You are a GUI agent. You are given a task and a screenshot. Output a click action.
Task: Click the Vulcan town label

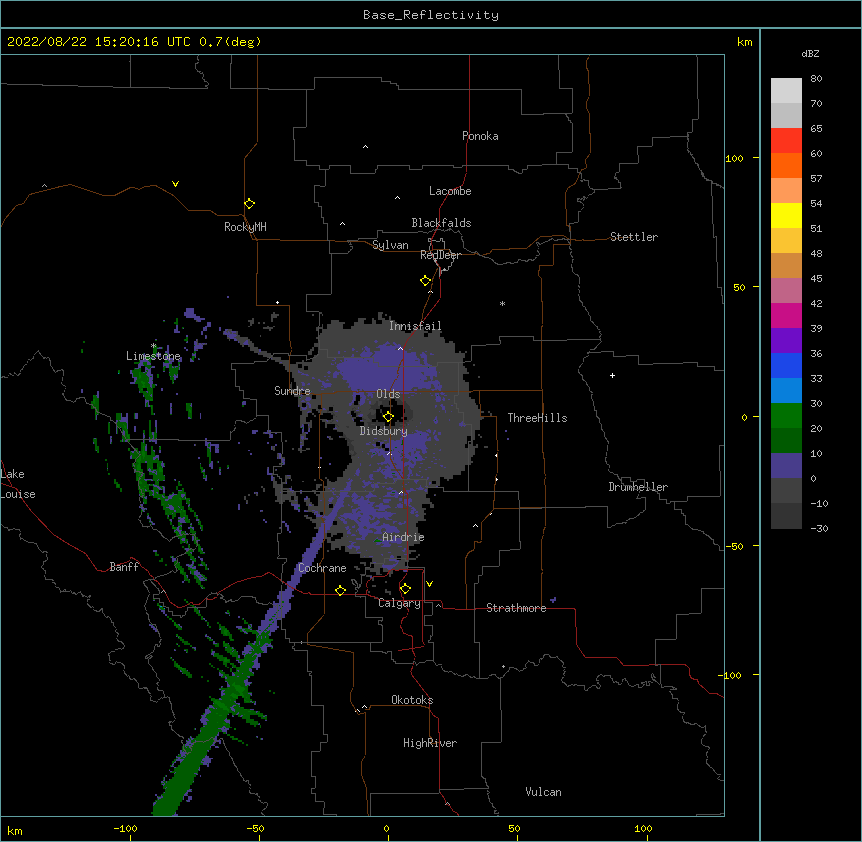click(x=543, y=792)
